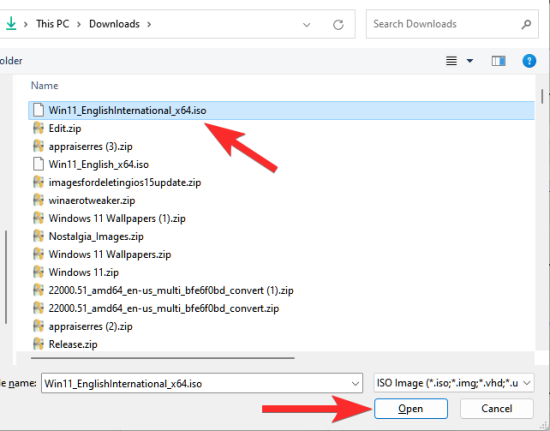This screenshot has width=550, height=431.
Task: Refresh the Downloads folder listing
Action: tap(338, 24)
